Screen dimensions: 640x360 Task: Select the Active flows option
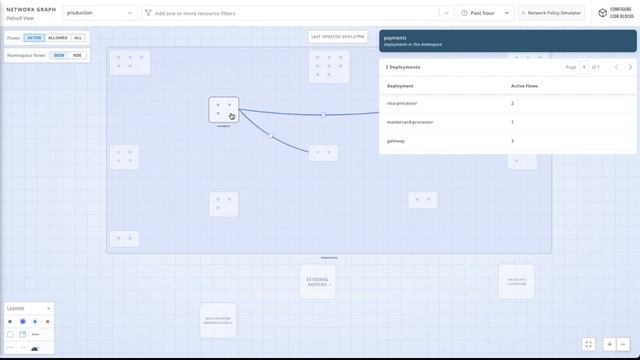(x=34, y=38)
